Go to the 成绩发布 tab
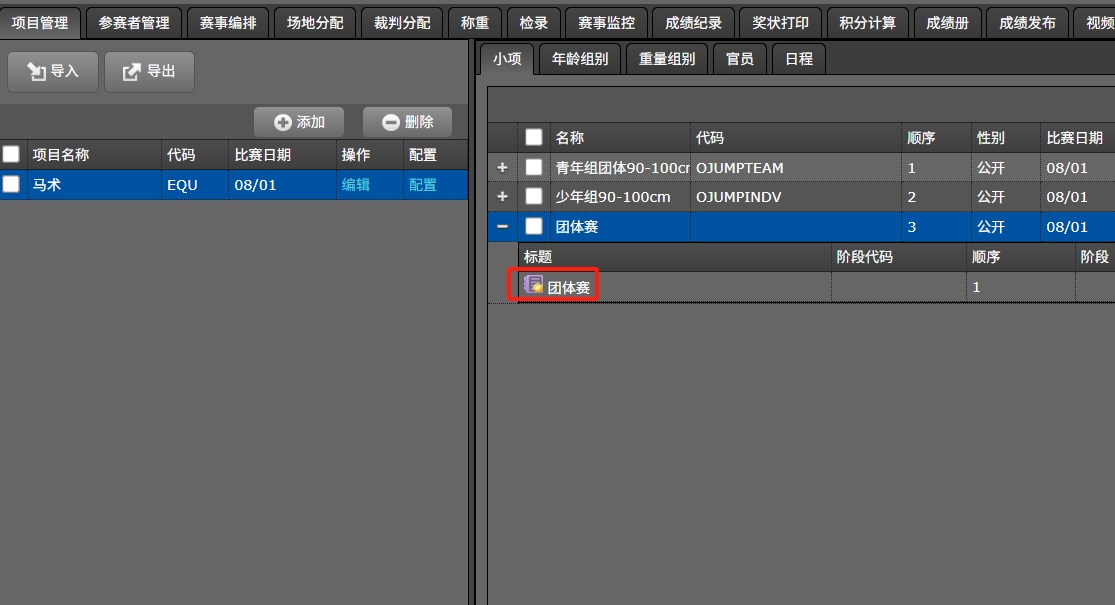Image resolution: width=1115 pixels, height=605 pixels. click(x=1027, y=22)
